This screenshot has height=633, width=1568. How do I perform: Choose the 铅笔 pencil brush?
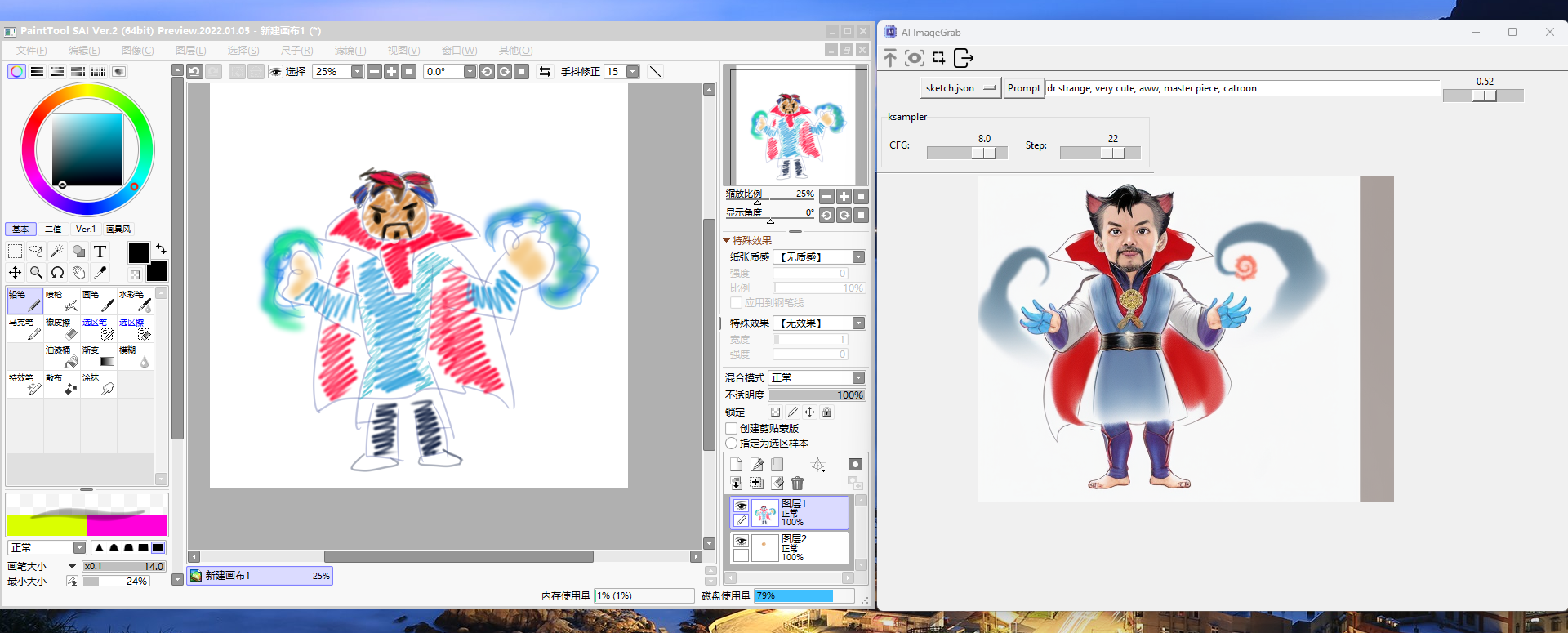25,301
